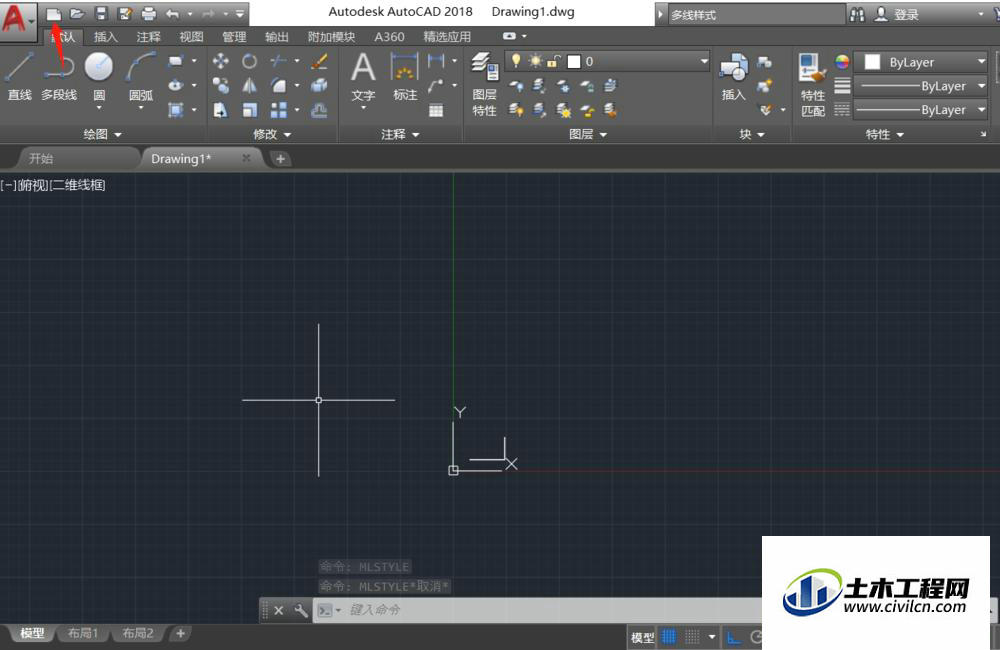Click the Save As icon in quick access toolbar
Image resolution: width=1000 pixels, height=650 pixels.
[125, 13]
